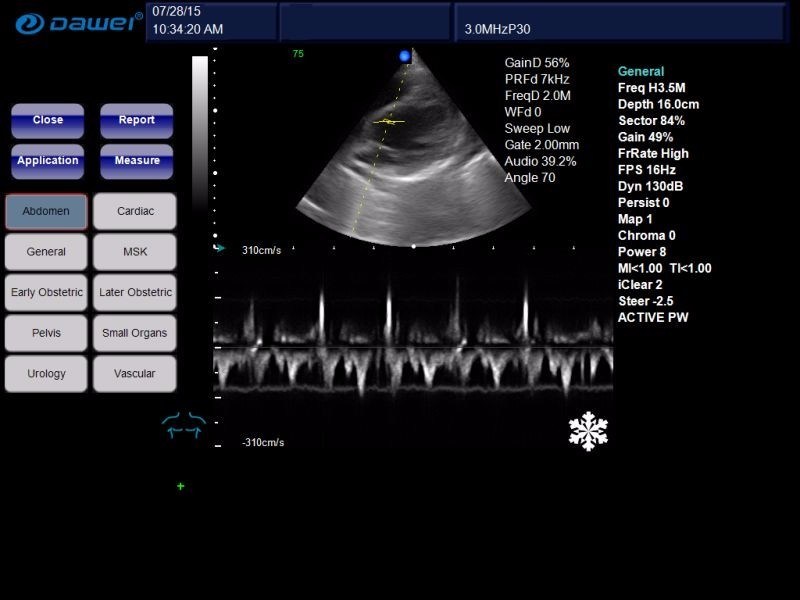Image resolution: width=800 pixels, height=600 pixels.
Task: Open the Application presets menu
Action: click(x=47, y=161)
